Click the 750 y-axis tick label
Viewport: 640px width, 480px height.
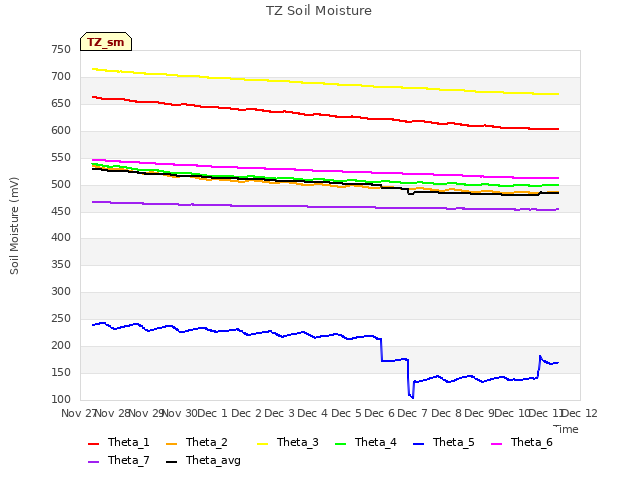pyautogui.click(x=61, y=49)
